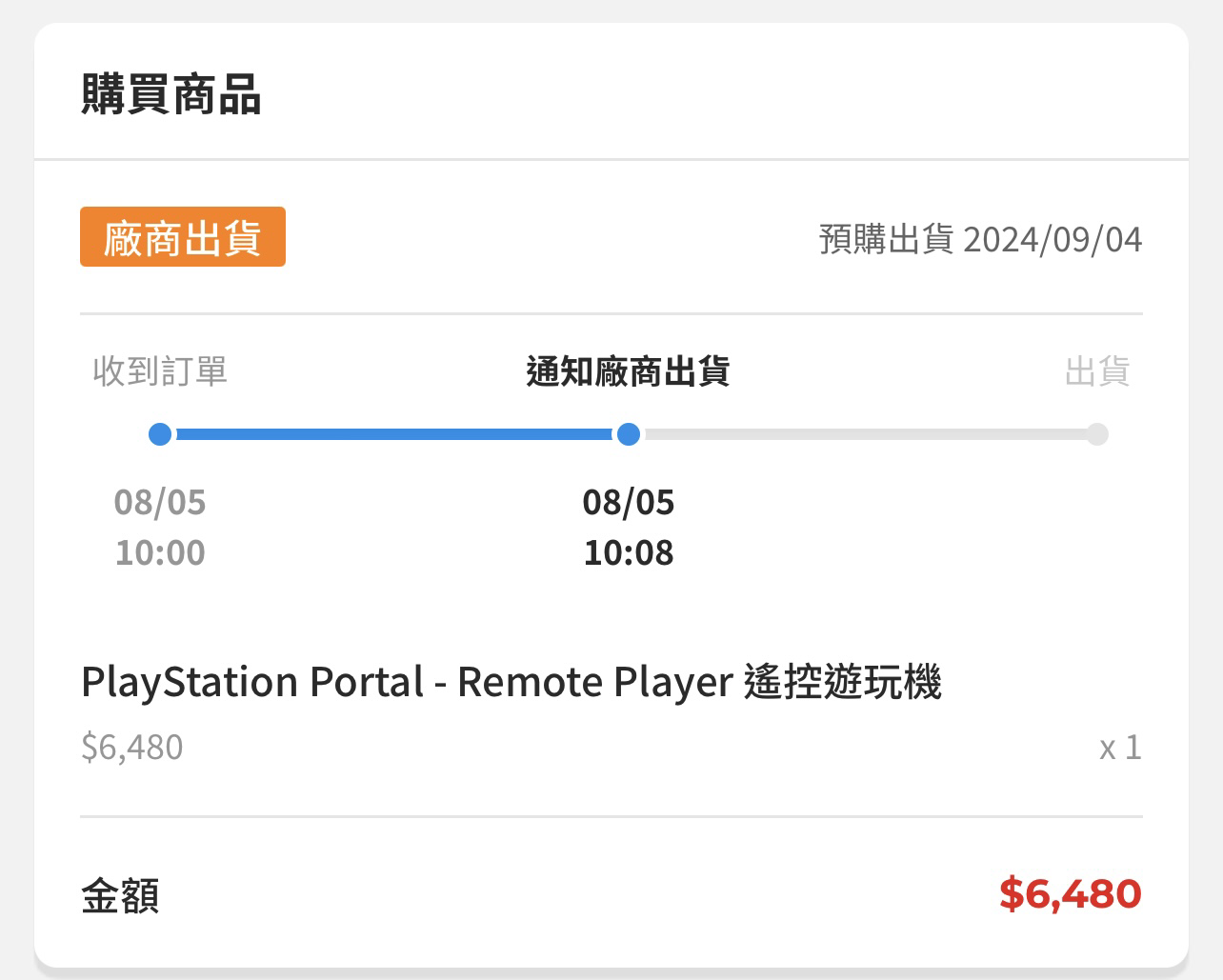The height and width of the screenshot is (980, 1223).
Task: Click the 10:08 time under current step
Action: pos(628,552)
